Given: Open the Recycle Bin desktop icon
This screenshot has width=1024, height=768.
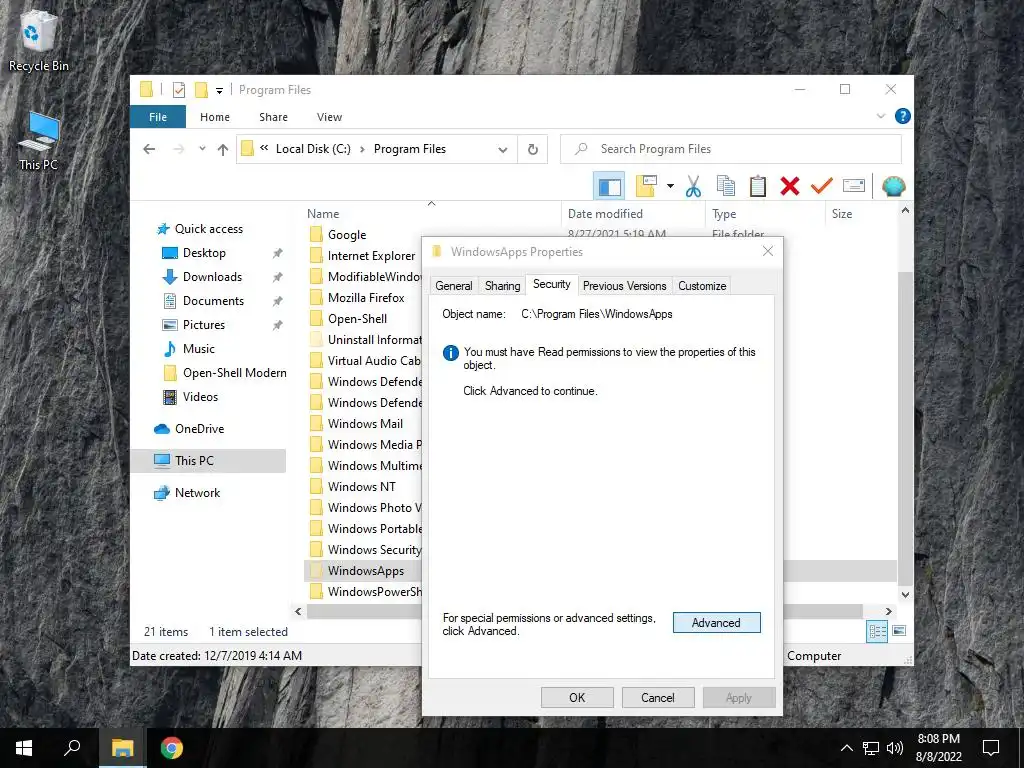Looking at the screenshot, I should coord(39,40).
